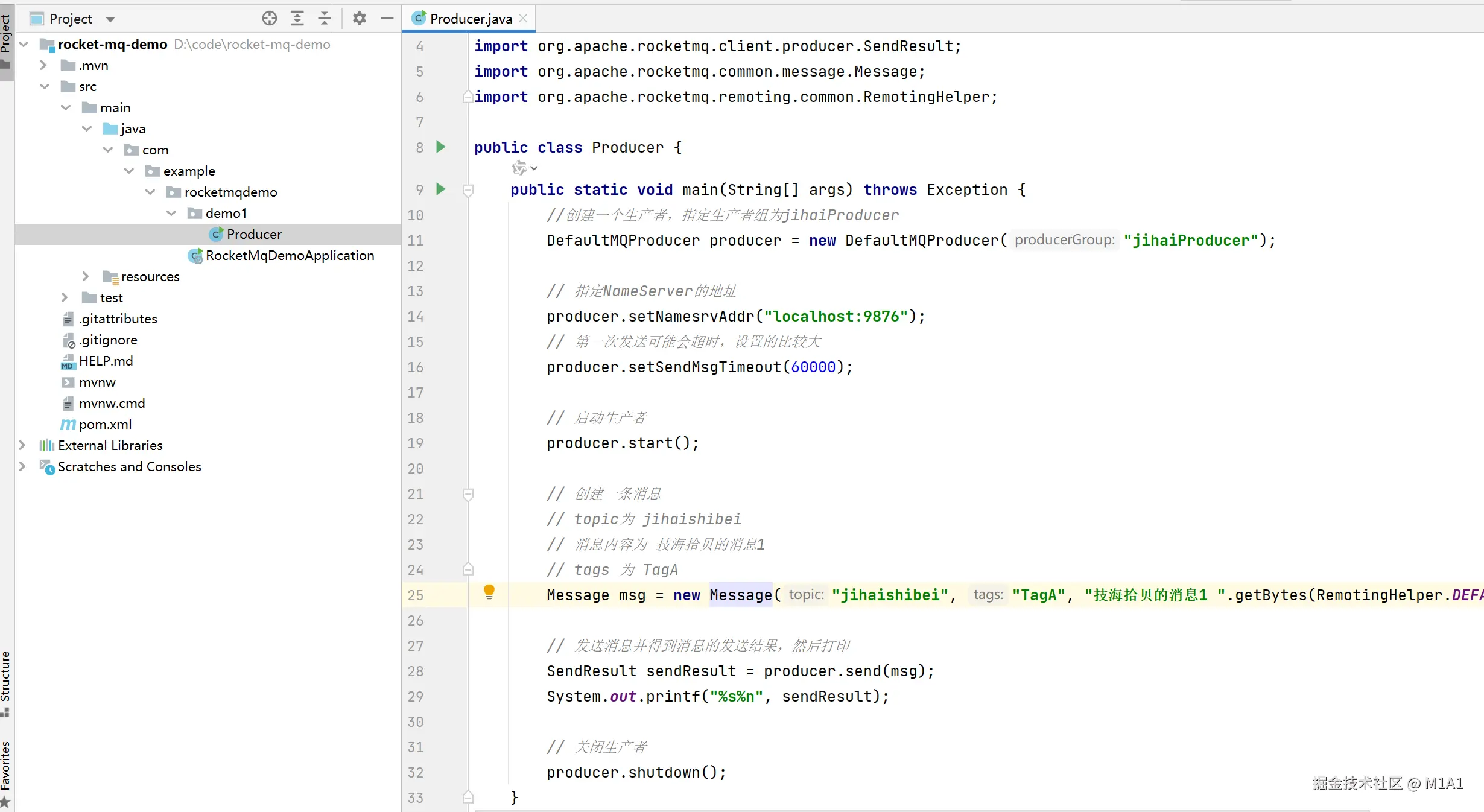Viewport: 1484px width, 812px height.
Task: Switch to the Producer.java editor tab
Action: 470,19
